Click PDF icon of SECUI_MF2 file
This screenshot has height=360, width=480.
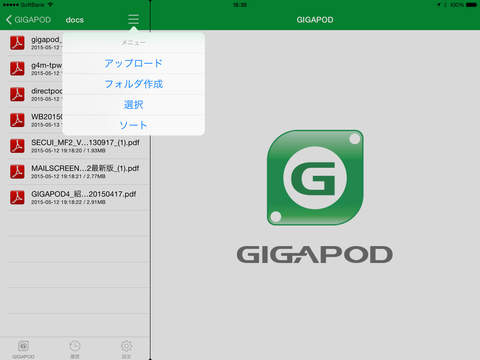17,146
